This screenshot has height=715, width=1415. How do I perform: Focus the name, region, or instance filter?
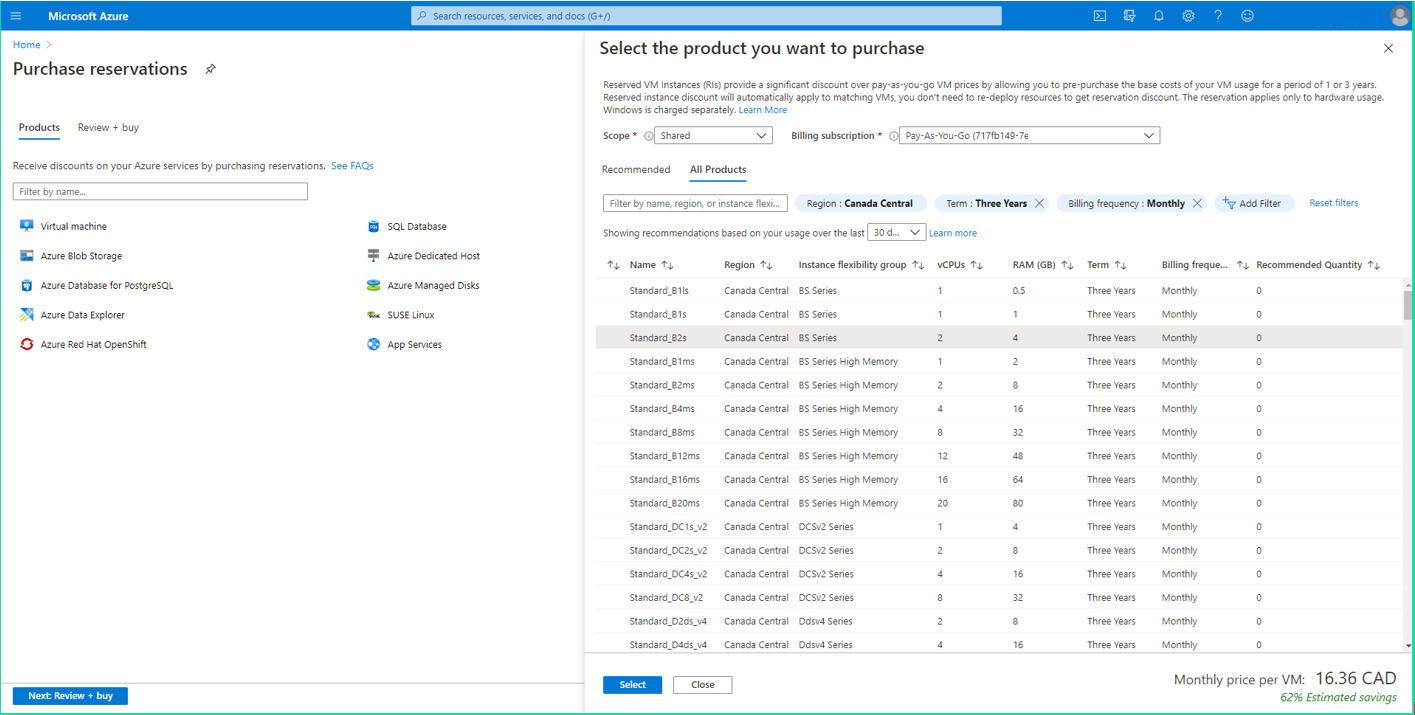695,203
